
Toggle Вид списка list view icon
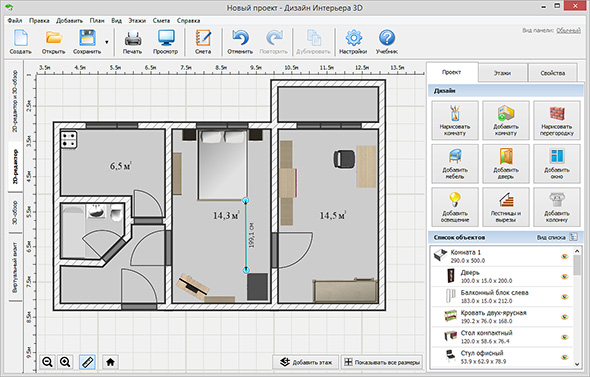coord(573,237)
